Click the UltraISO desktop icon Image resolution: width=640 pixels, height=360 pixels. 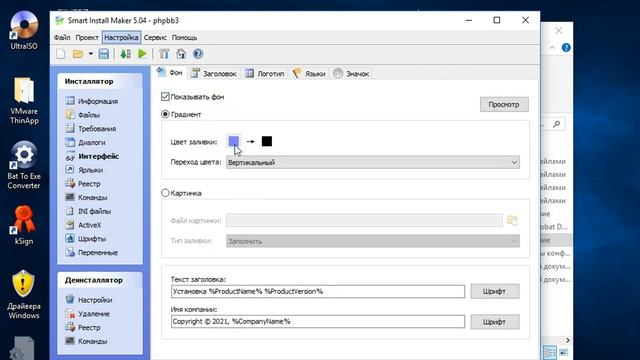24,31
